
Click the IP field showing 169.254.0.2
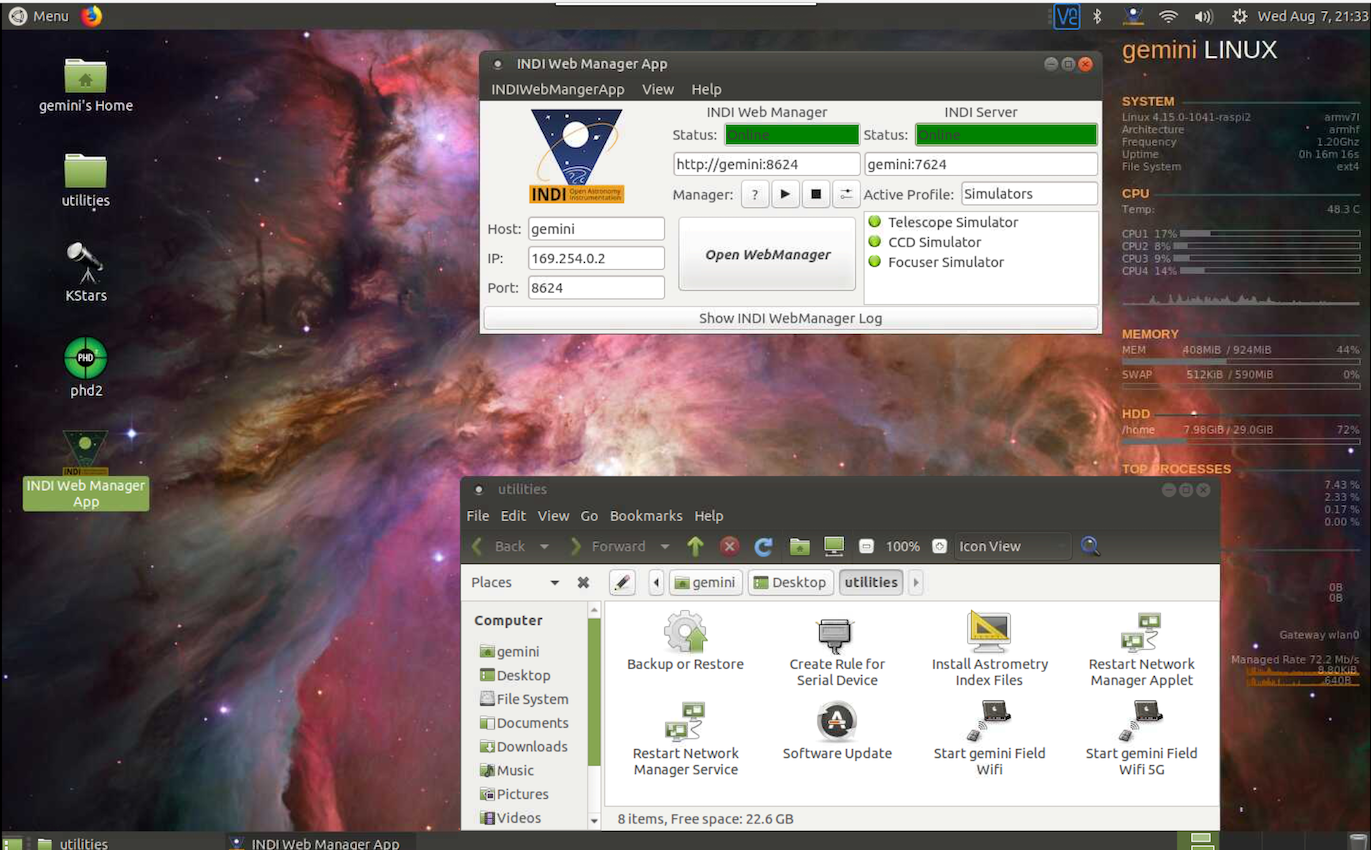(596, 258)
